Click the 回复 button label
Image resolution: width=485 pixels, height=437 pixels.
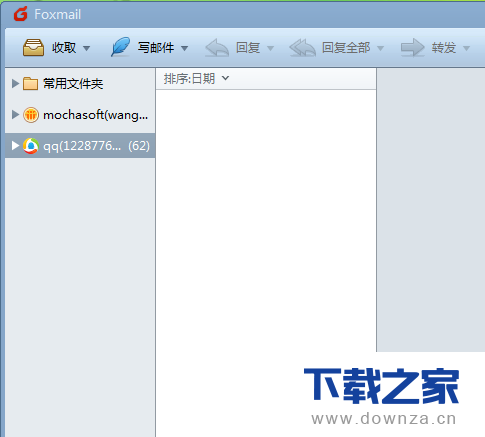pyautogui.click(x=248, y=48)
